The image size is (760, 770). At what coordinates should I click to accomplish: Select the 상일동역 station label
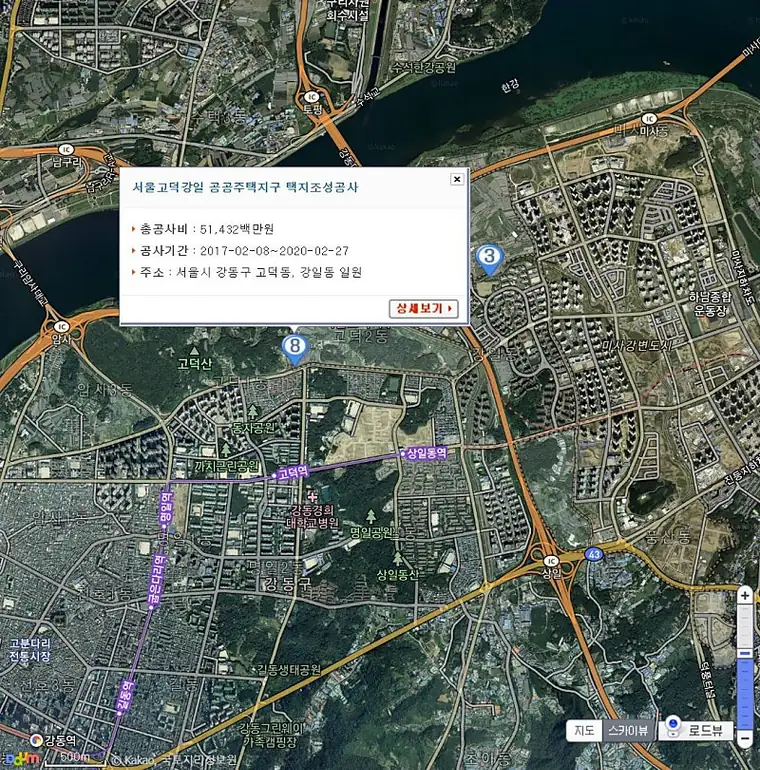[425, 453]
